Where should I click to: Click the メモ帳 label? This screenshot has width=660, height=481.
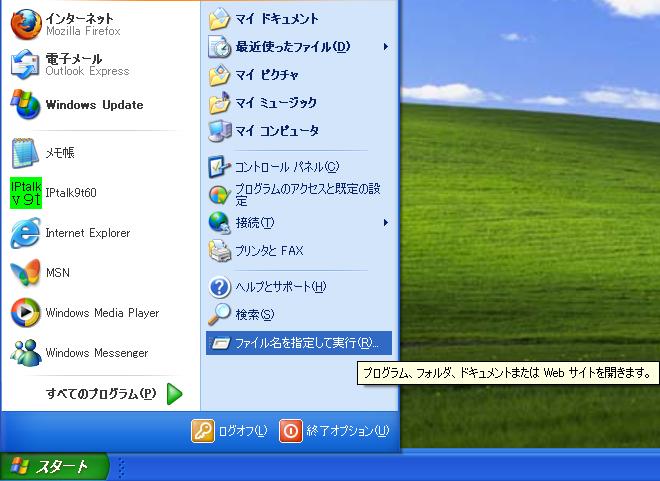[x=60, y=153]
